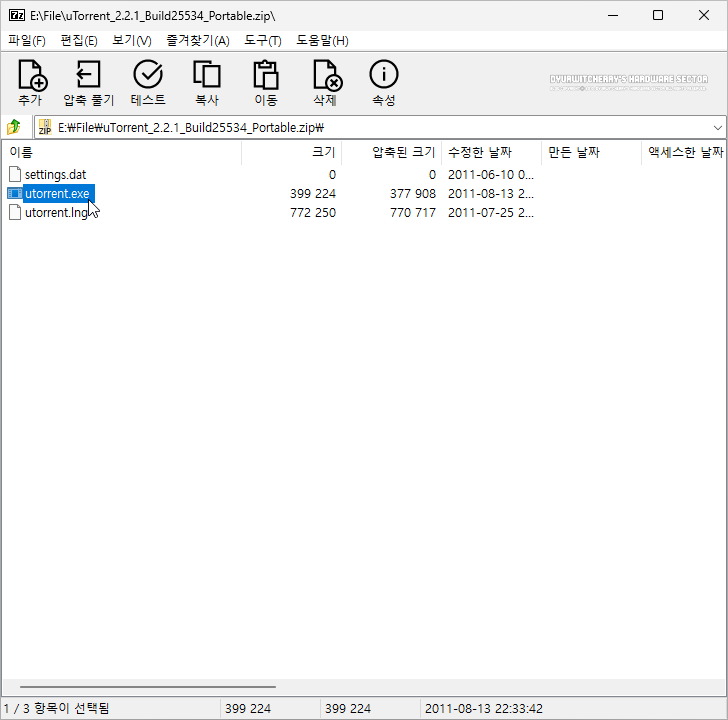728x720 pixels.
Task: Click the Delete (삭제) toolbar icon
Action: 327,75
